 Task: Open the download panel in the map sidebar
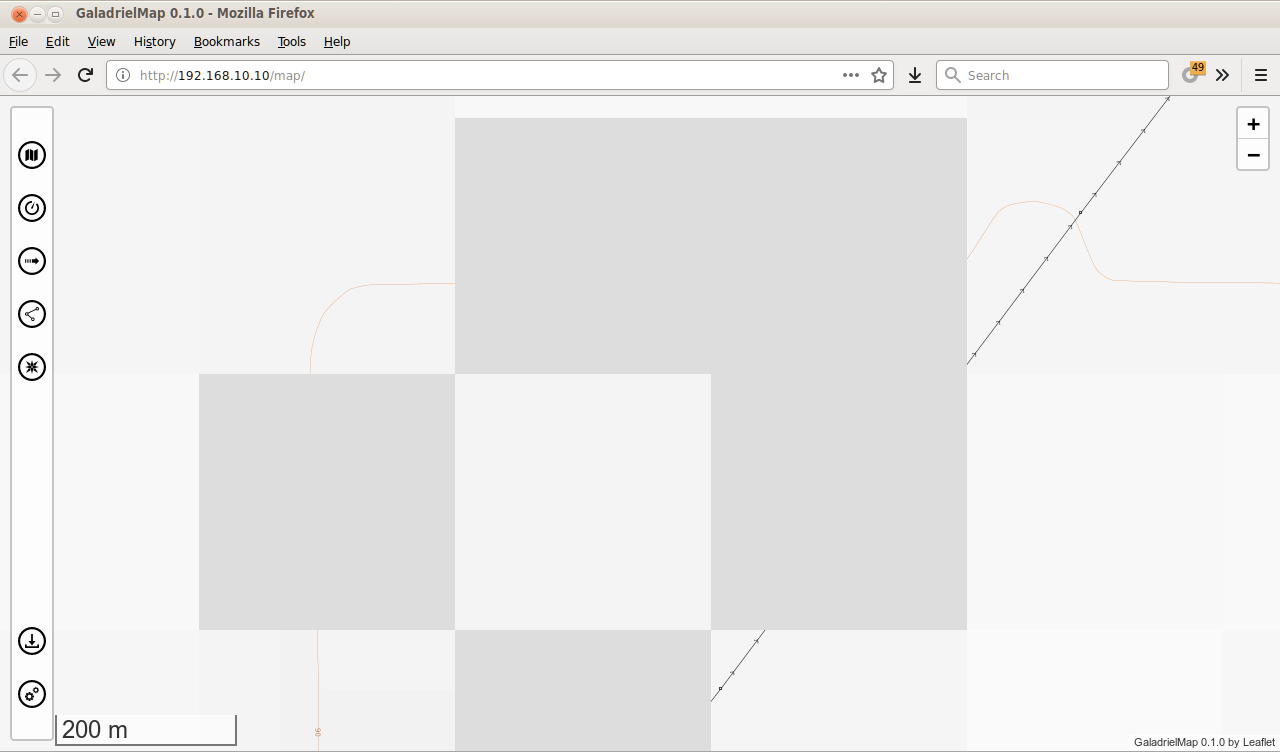click(x=32, y=641)
